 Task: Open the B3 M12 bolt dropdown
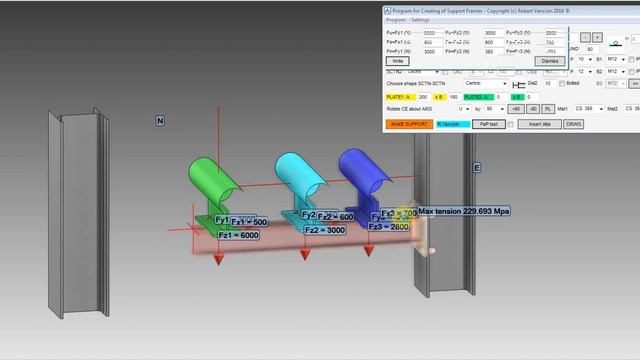(x=616, y=84)
